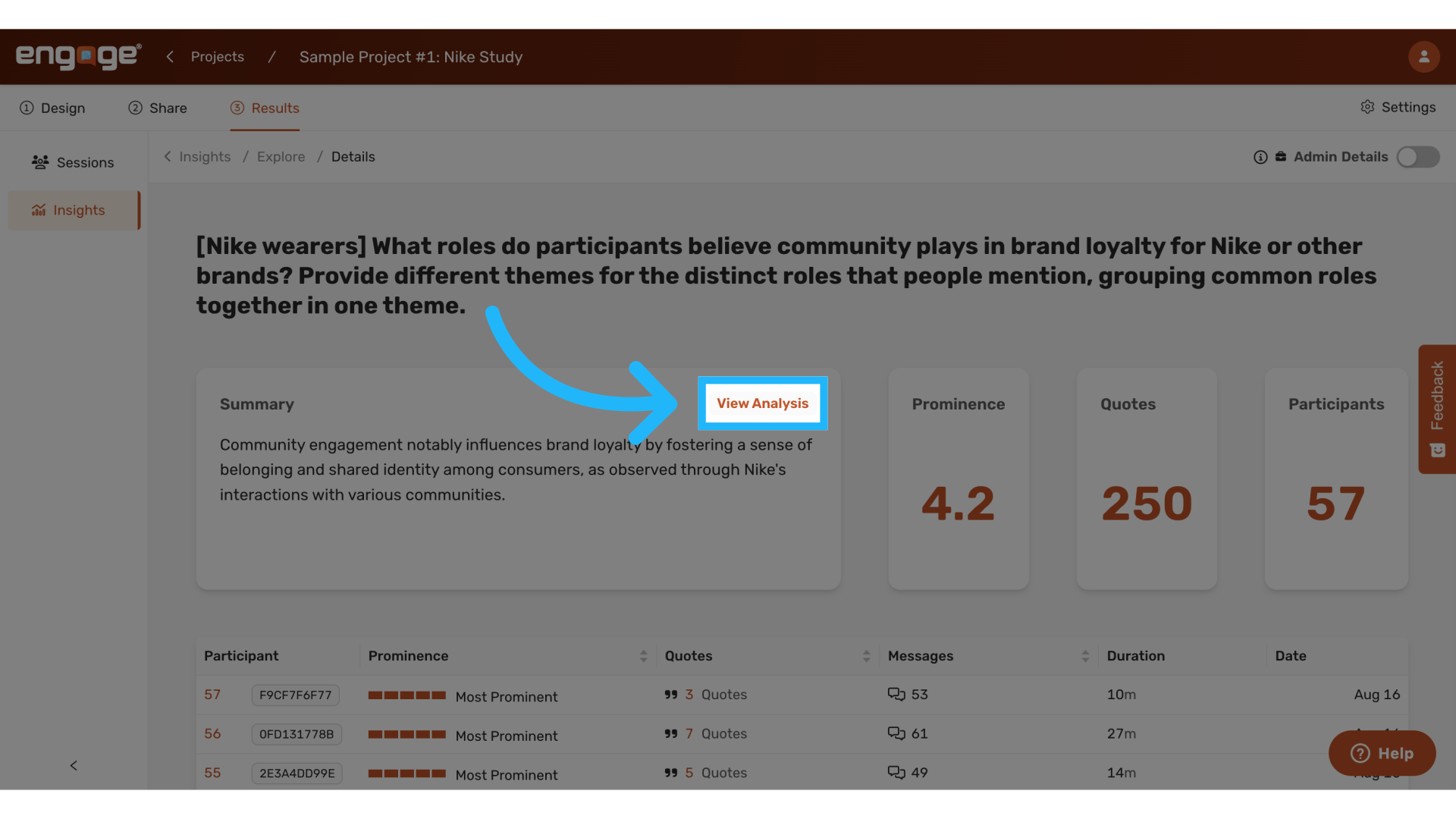This screenshot has height=819, width=1456.
Task: Open participant 56 link
Action: [212, 734]
